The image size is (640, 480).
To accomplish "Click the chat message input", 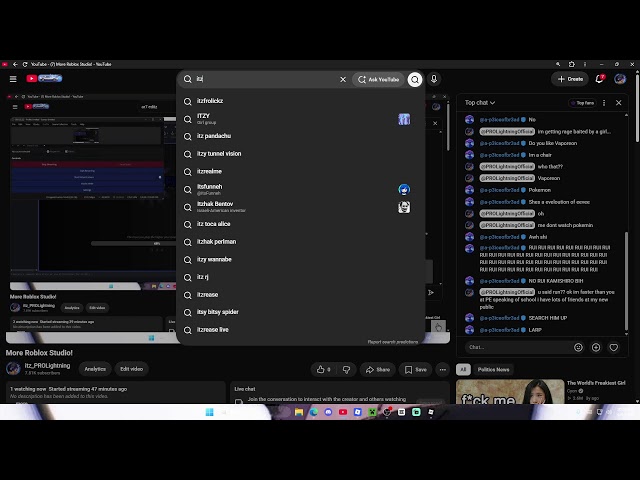I will click(x=516, y=347).
